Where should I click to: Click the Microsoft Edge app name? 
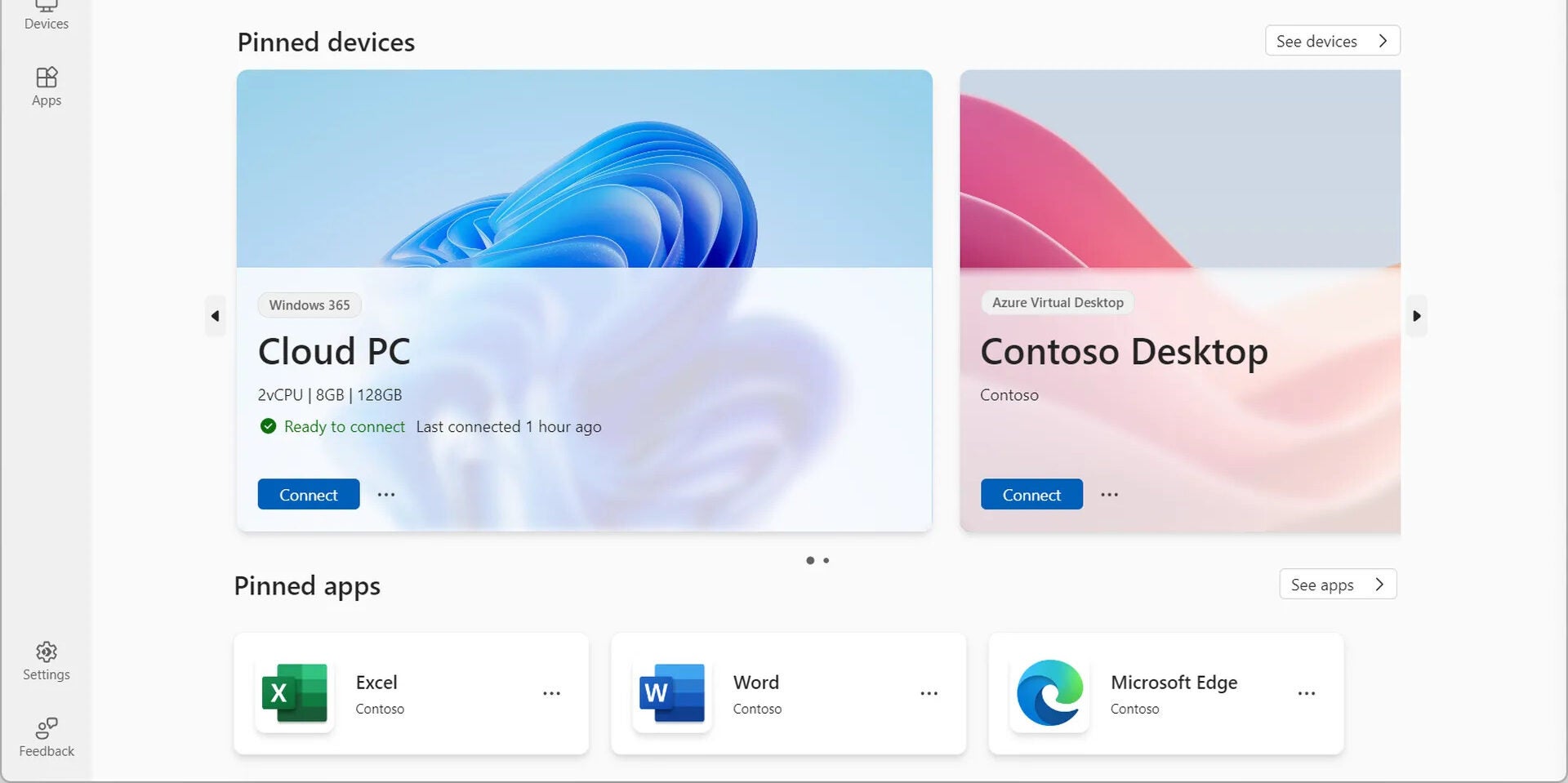click(1174, 683)
